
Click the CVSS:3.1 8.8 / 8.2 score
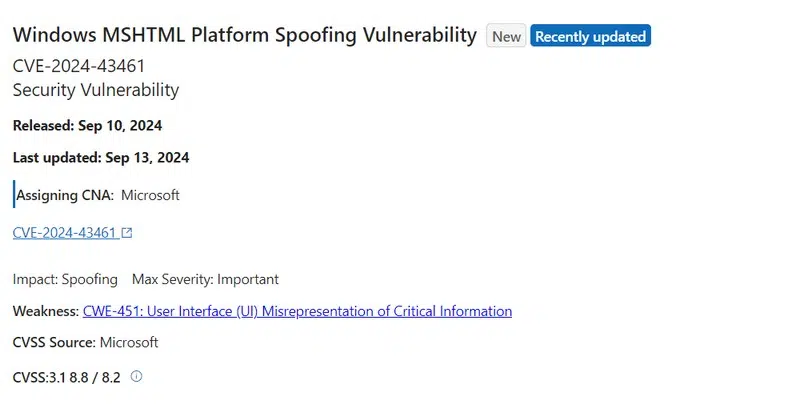click(x=66, y=377)
